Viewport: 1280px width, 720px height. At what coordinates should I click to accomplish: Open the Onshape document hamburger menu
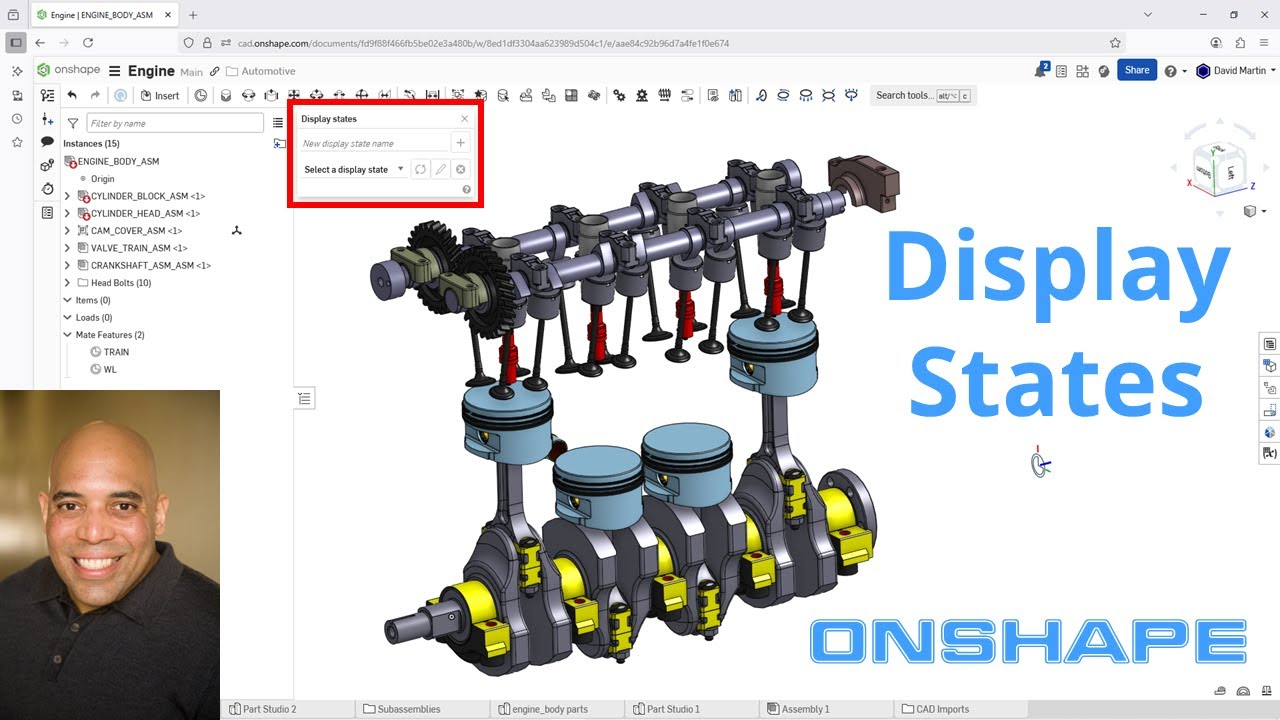point(114,71)
